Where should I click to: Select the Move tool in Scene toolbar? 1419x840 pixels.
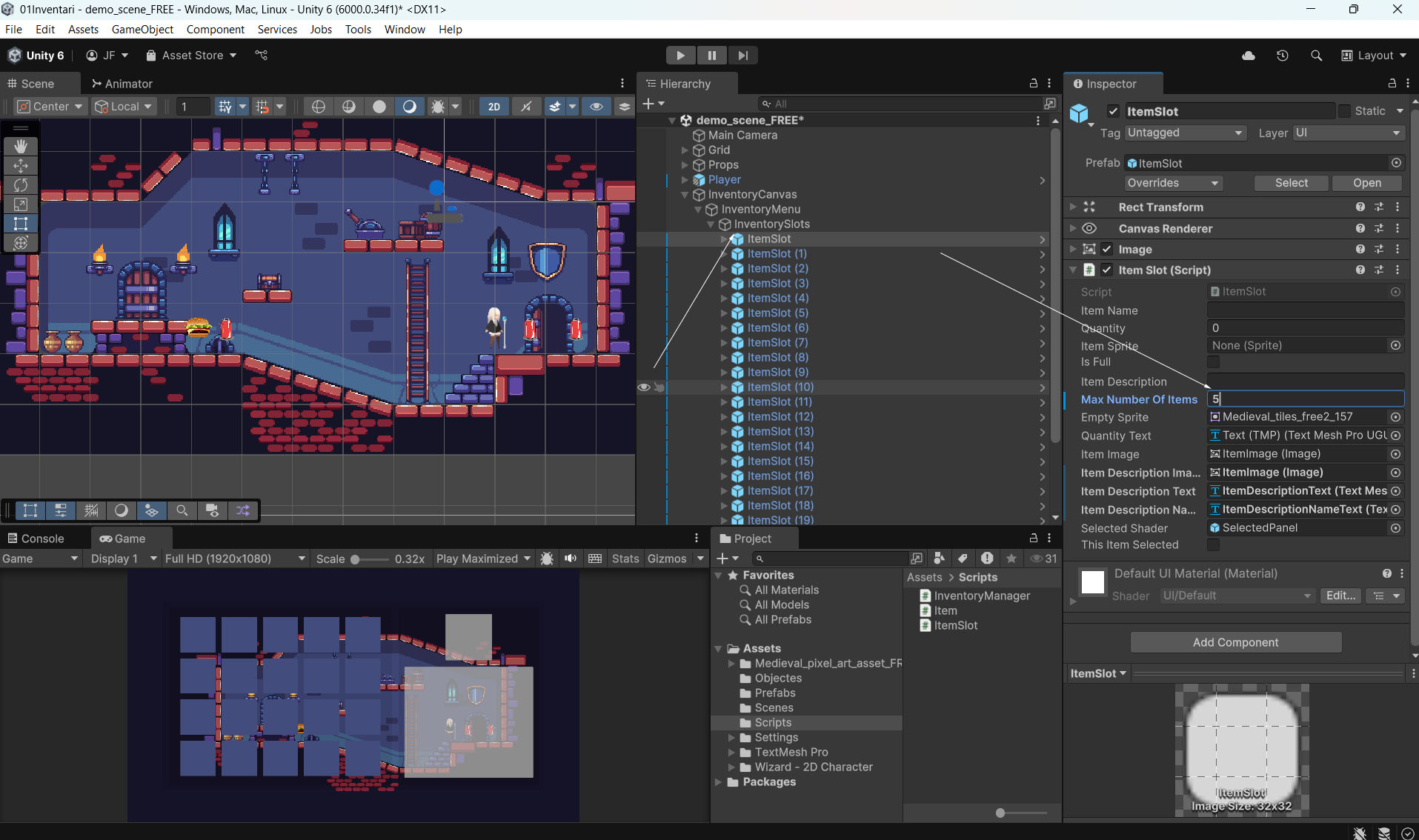[21, 166]
